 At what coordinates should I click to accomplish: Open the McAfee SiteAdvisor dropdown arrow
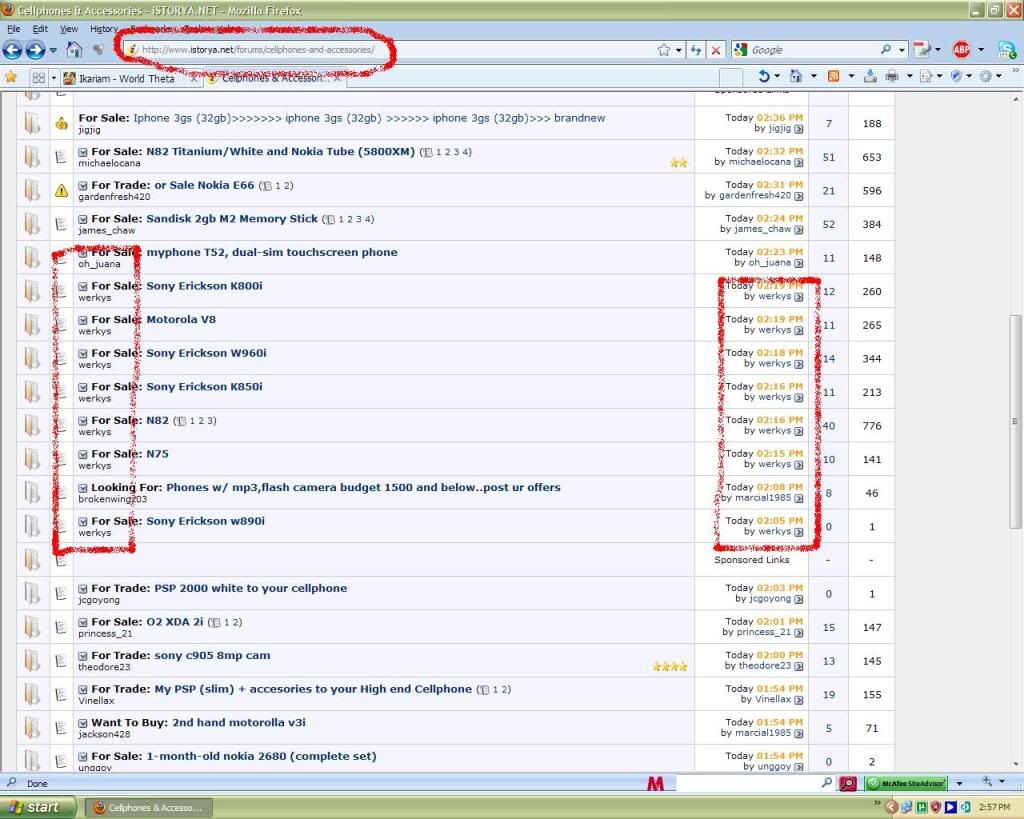tap(959, 783)
